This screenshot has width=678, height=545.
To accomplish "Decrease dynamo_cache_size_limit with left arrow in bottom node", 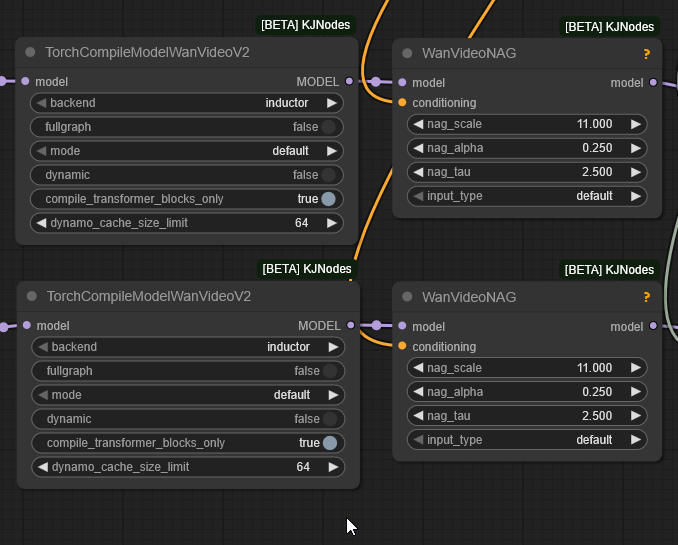I will click(x=42, y=467).
